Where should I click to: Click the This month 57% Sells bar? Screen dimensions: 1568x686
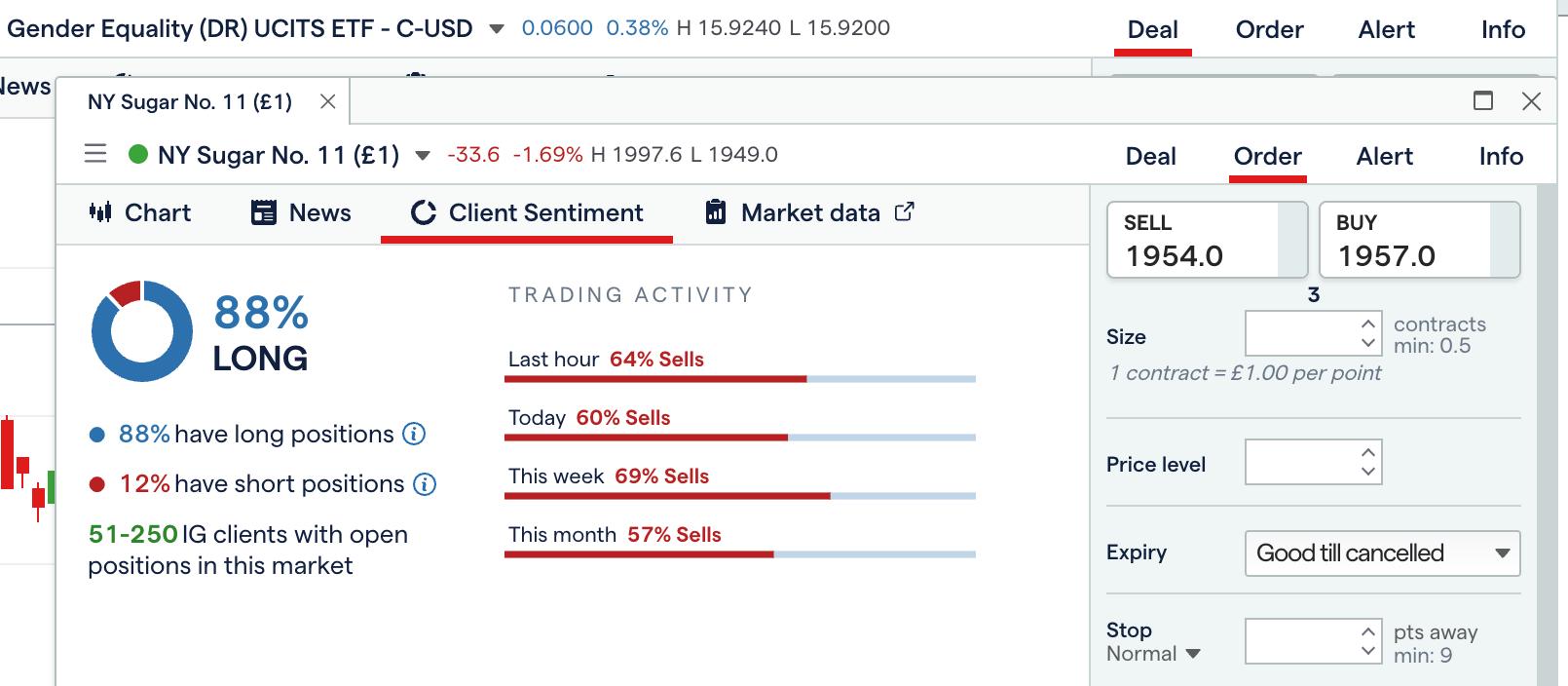pyautogui.click(x=740, y=553)
